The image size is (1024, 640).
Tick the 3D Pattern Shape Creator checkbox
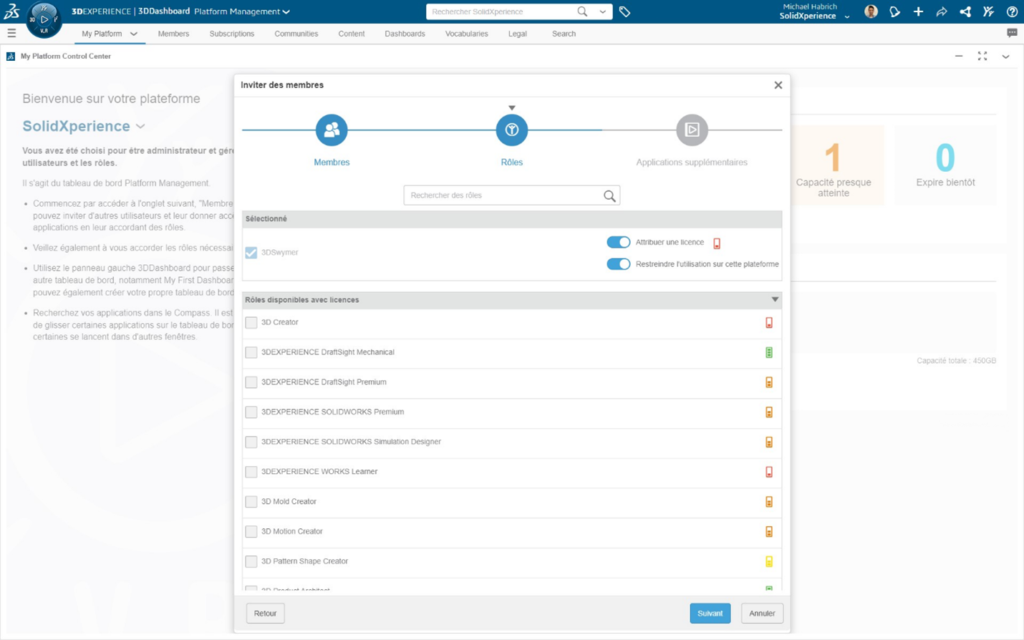click(251, 561)
